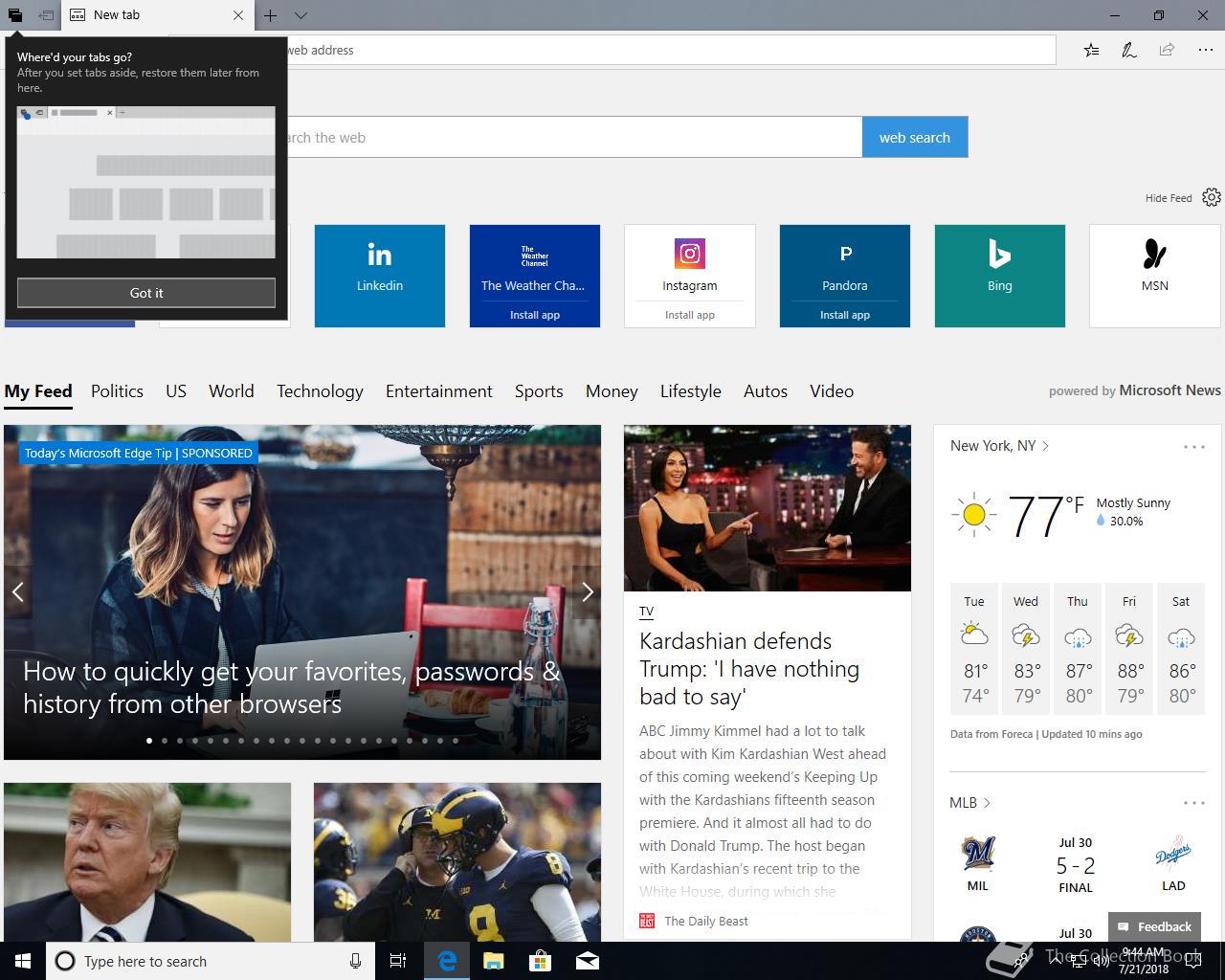The image size is (1225, 980).
Task: Open feed settings gear icon
Action: [x=1212, y=197]
